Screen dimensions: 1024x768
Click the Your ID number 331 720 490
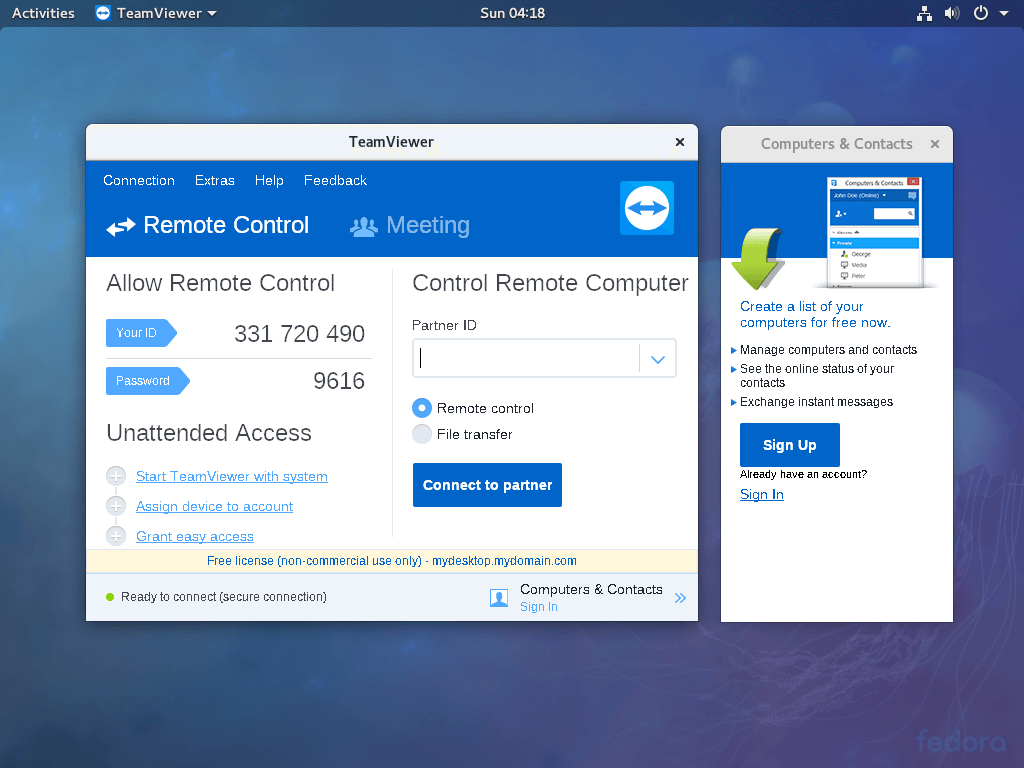300,334
